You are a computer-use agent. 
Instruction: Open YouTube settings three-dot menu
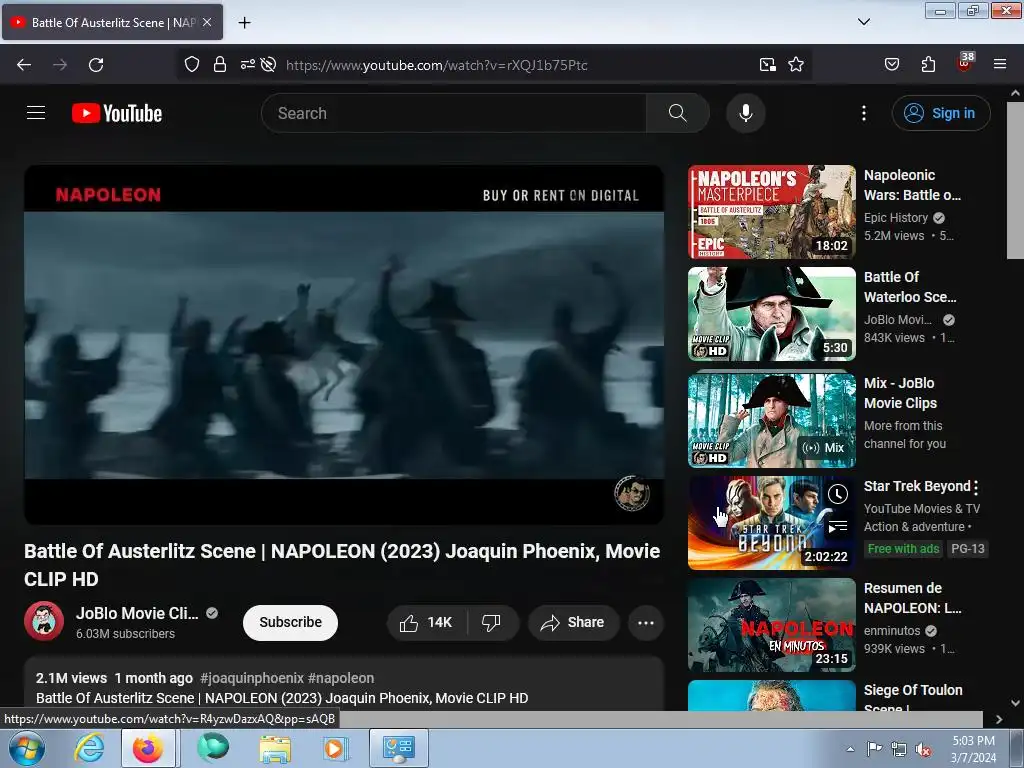(864, 113)
